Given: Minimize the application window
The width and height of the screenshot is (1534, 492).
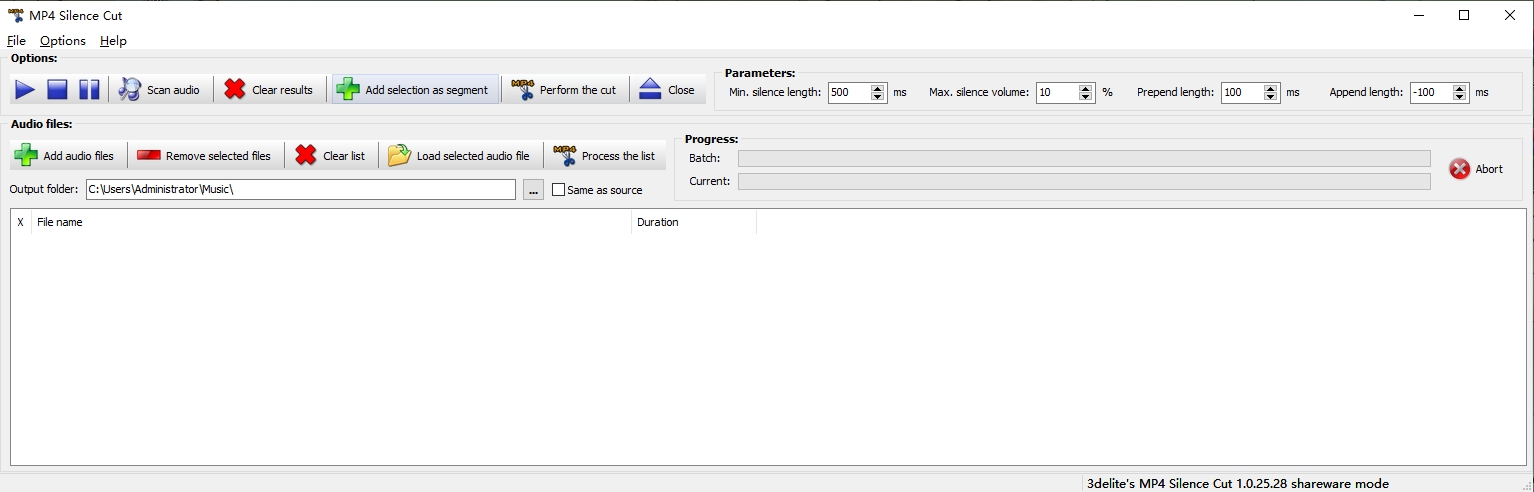Looking at the screenshot, I should click(1418, 15).
